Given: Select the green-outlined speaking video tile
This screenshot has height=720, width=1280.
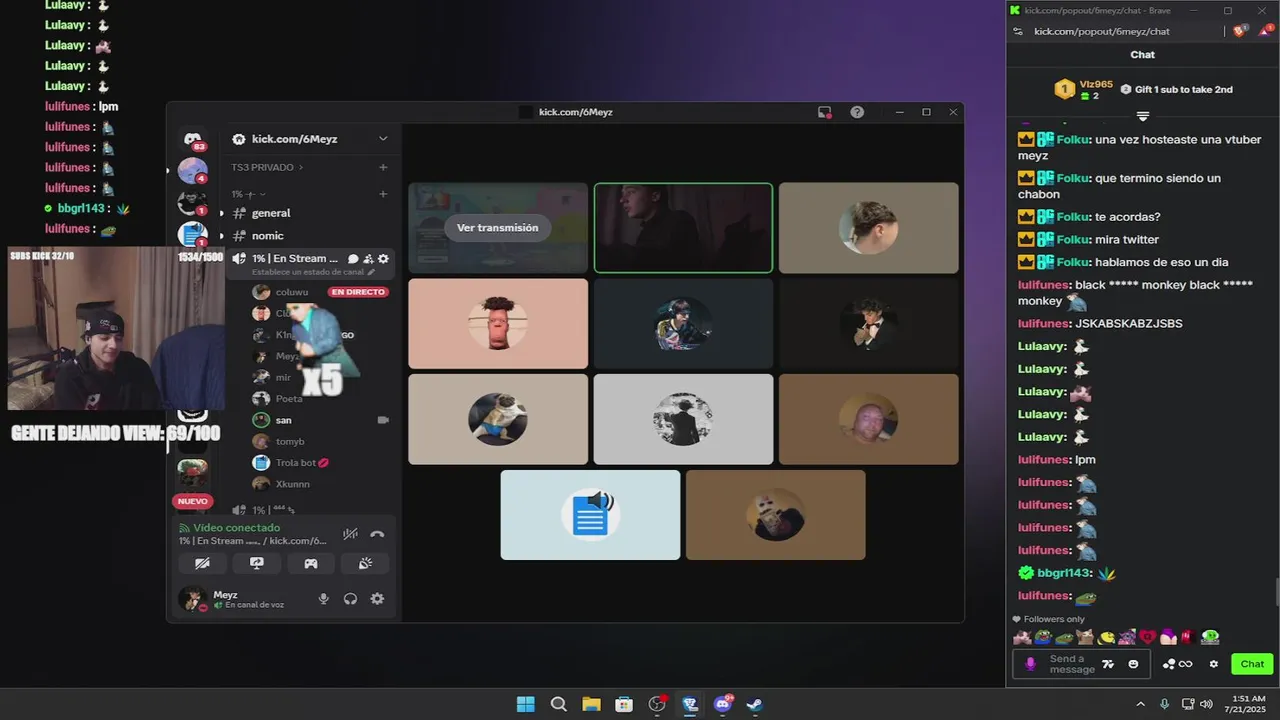Looking at the screenshot, I should click(683, 228).
